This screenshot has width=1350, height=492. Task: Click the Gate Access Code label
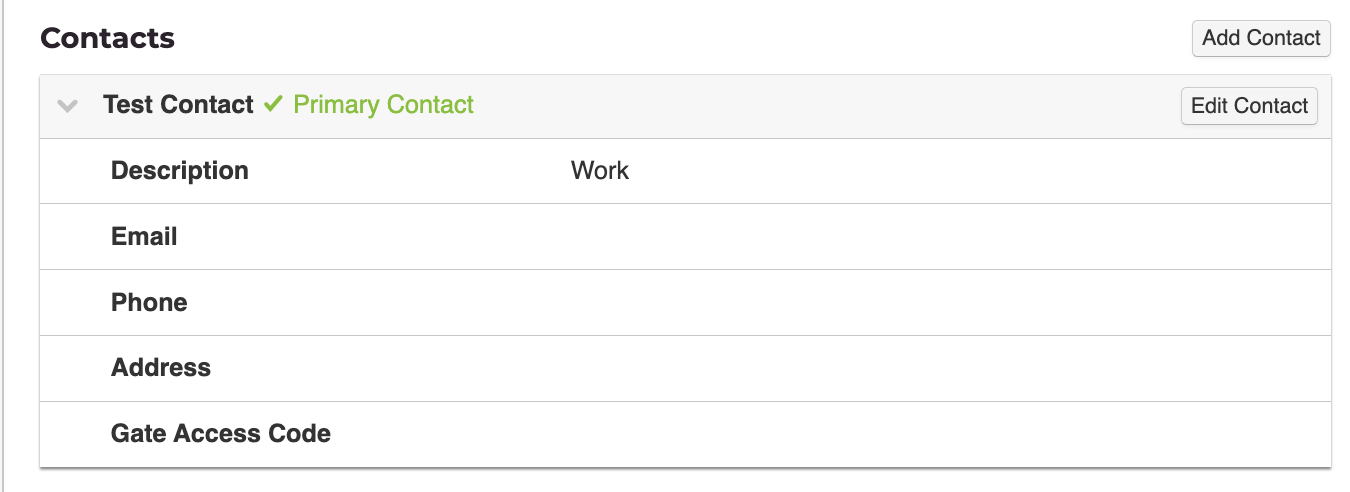pos(221,434)
